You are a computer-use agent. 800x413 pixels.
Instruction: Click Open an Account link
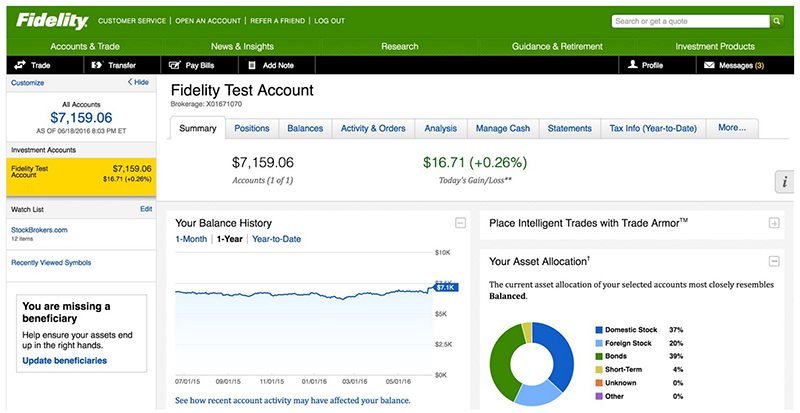point(208,21)
